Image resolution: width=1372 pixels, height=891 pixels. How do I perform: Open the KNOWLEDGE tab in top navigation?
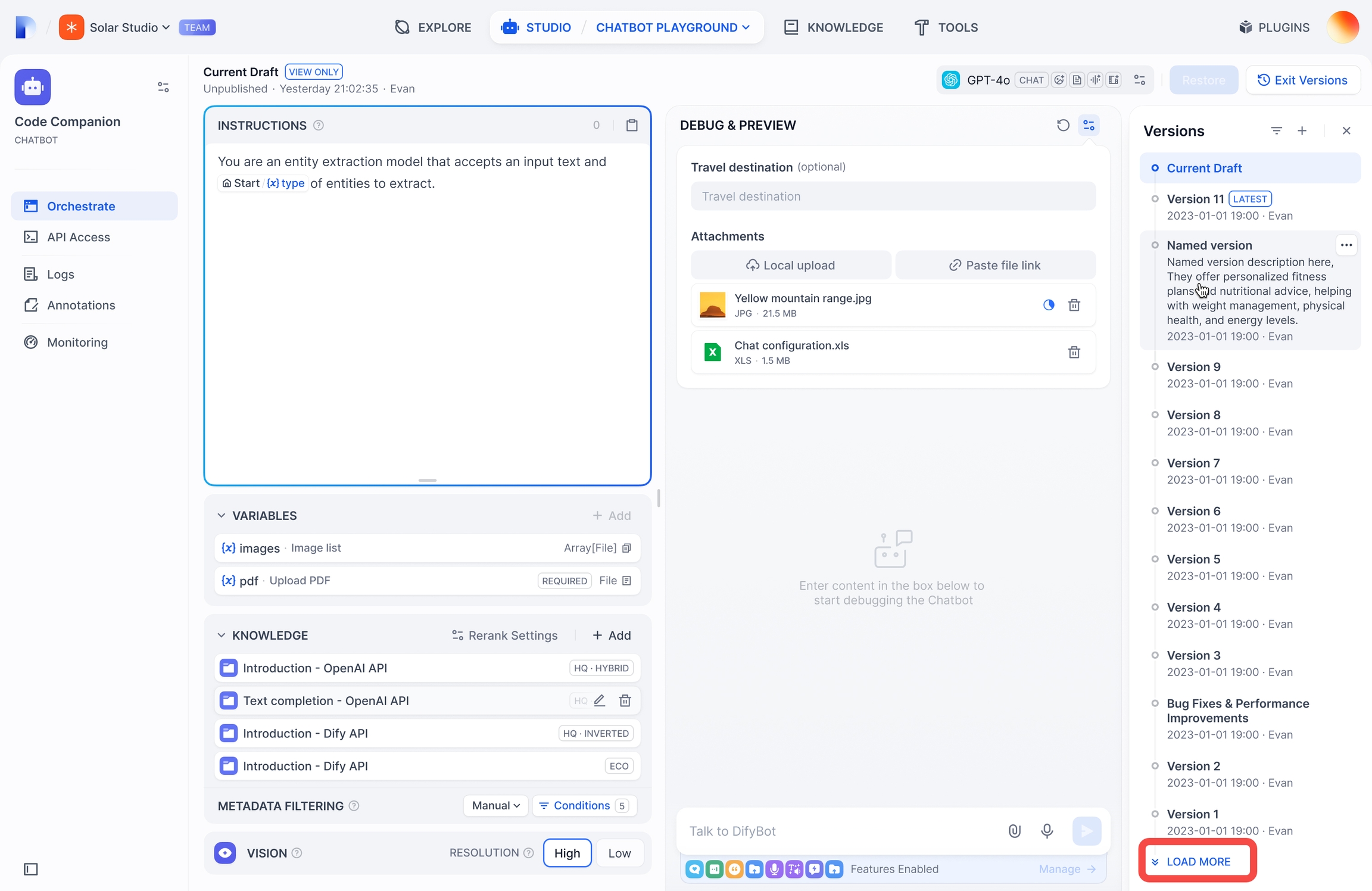click(833, 27)
